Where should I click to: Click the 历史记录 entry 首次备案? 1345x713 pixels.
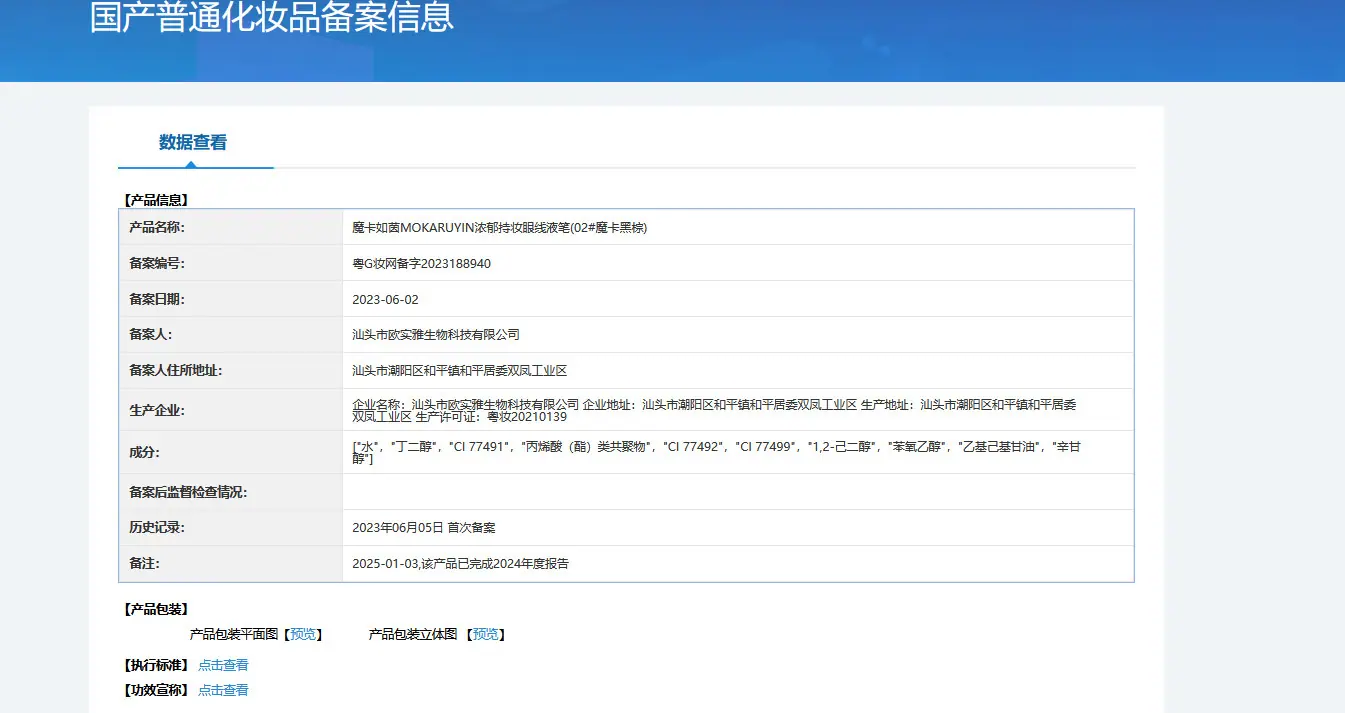[424, 528]
